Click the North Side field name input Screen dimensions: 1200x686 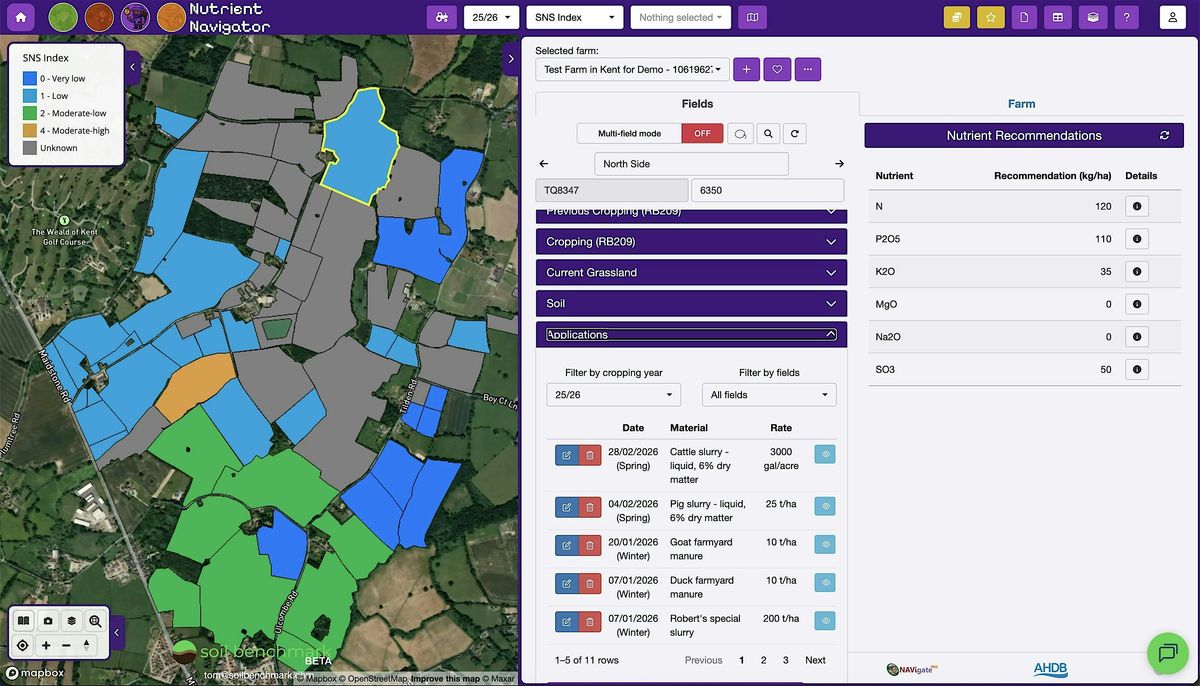tap(691, 164)
